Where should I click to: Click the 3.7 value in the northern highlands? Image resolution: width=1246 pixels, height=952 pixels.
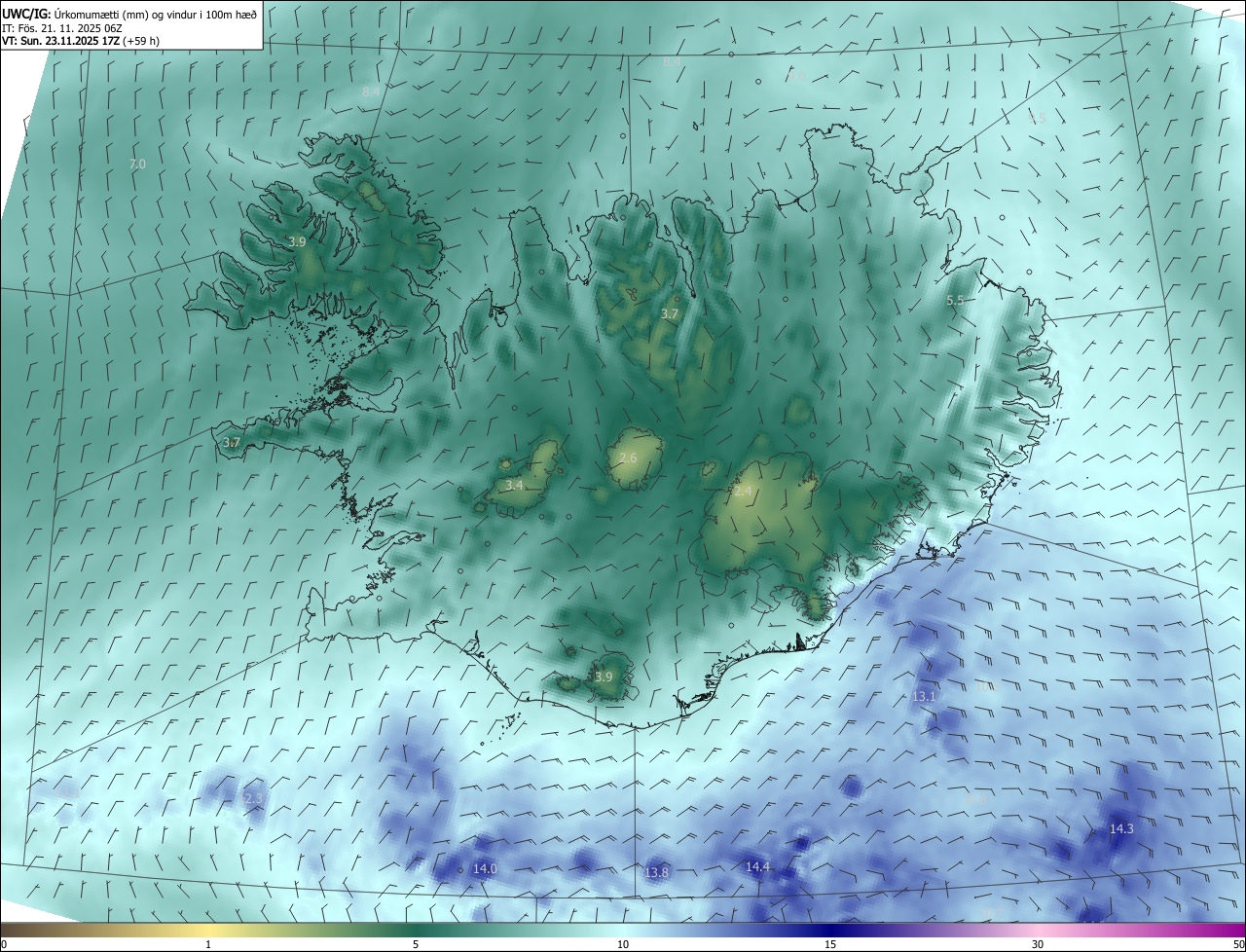tap(669, 314)
